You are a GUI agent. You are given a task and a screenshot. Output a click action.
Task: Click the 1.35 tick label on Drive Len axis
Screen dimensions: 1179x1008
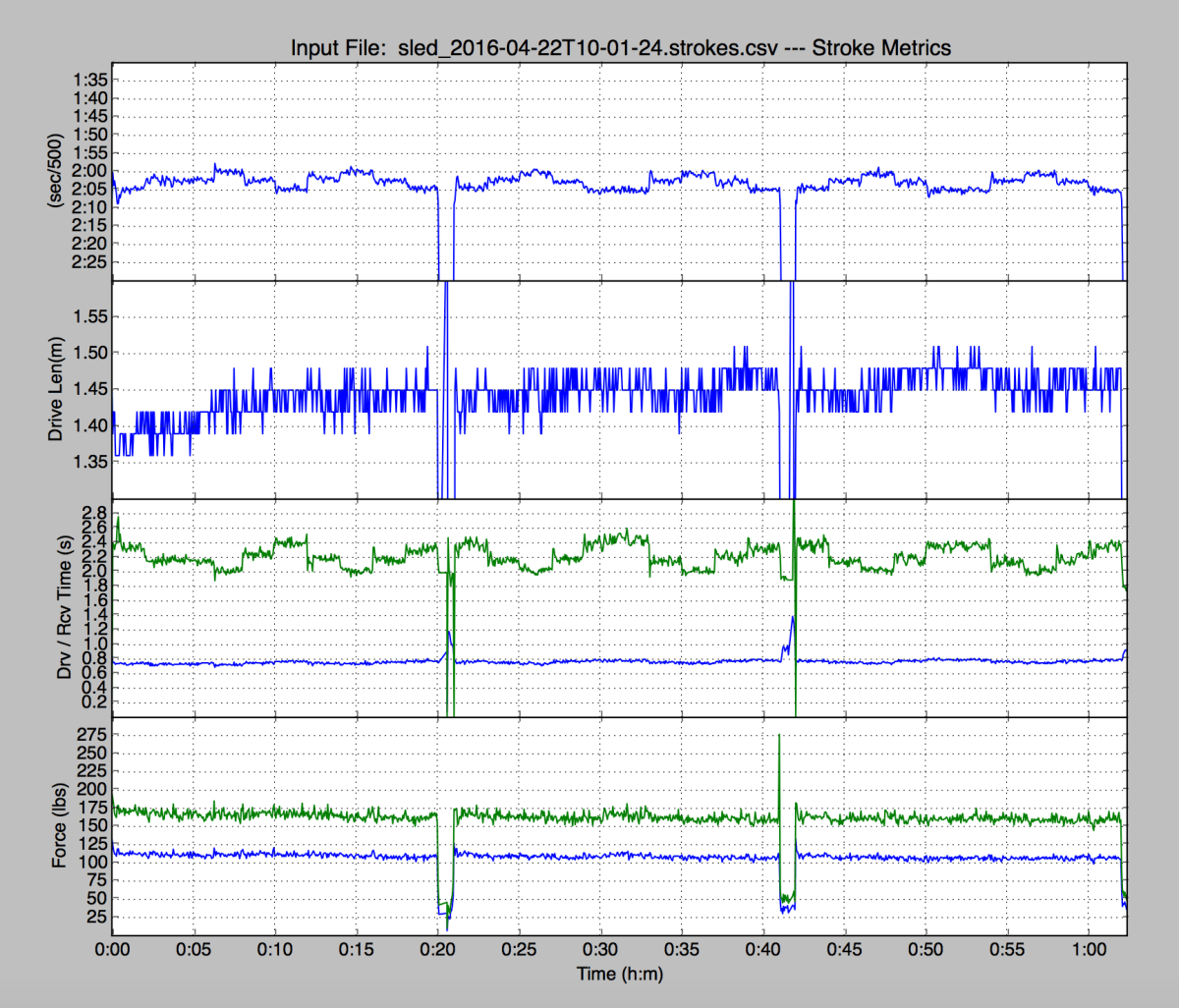[88, 462]
